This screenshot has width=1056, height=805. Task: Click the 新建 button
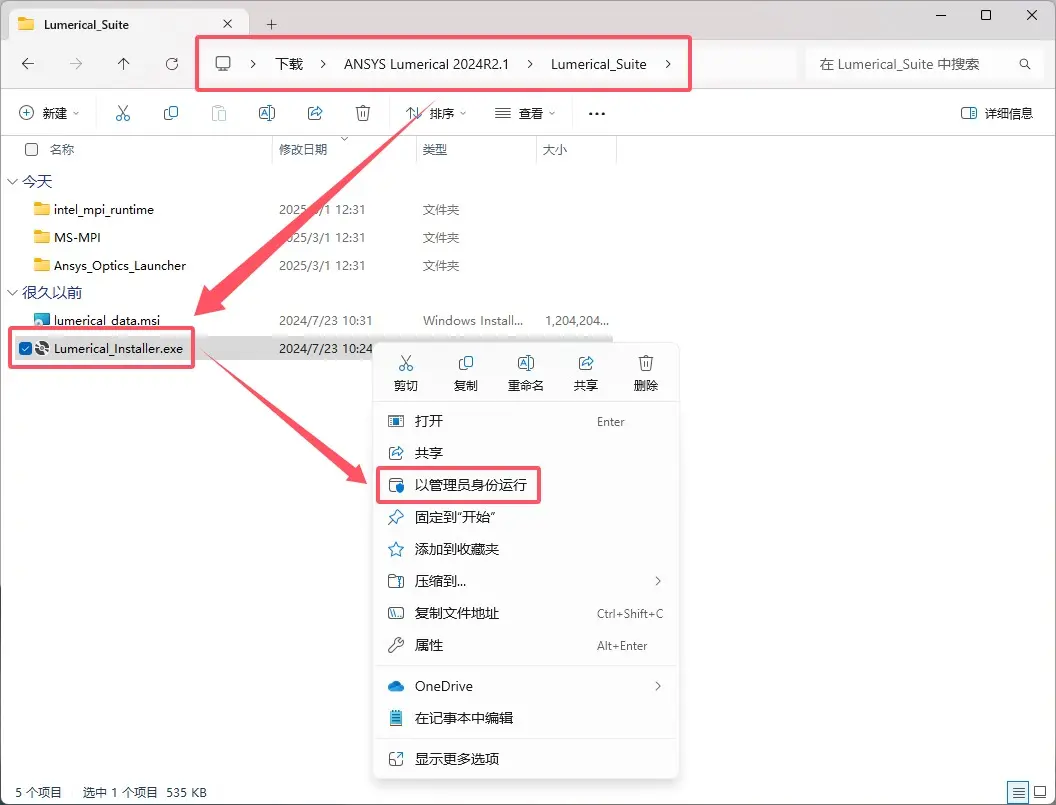[48, 113]
